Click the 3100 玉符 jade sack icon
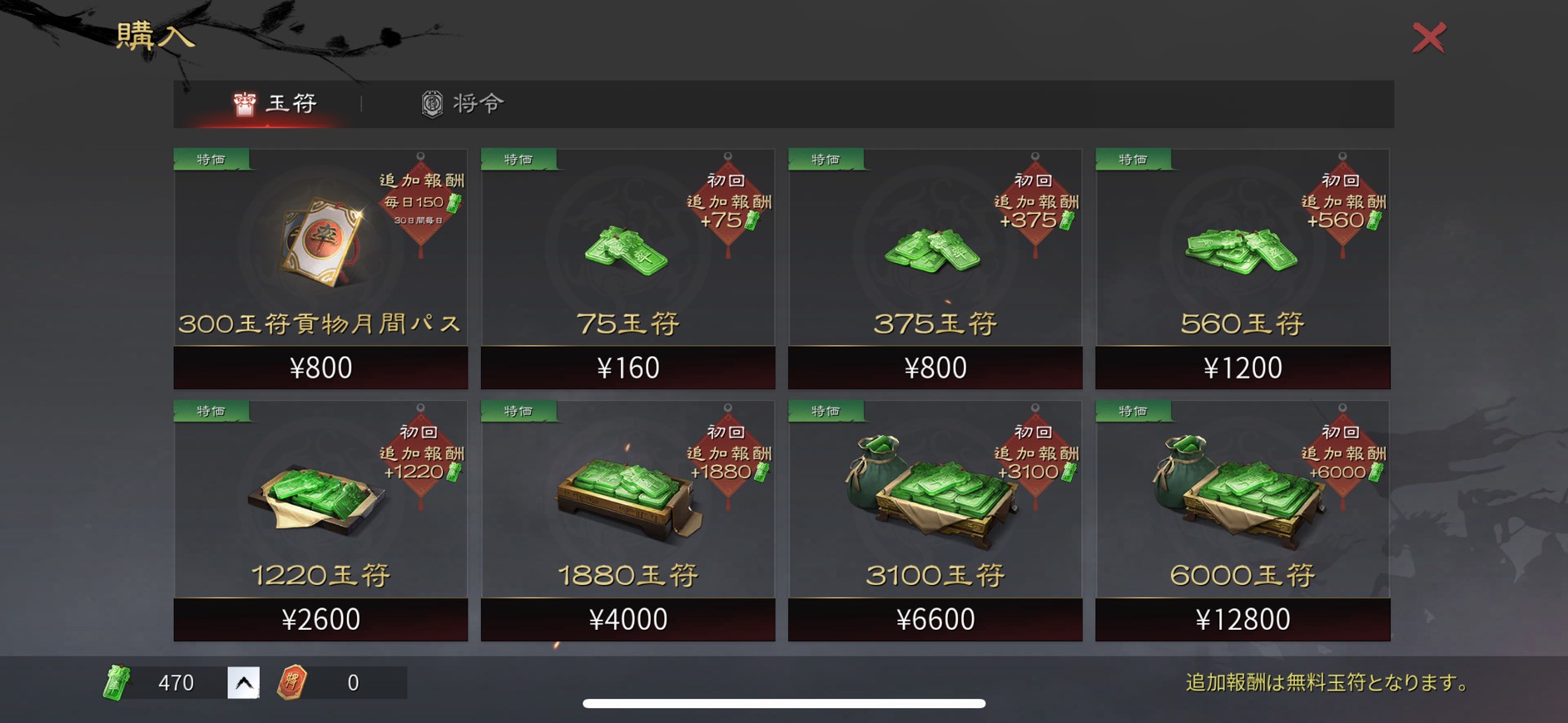This screenshot has height=723, width=1568. coord(930,491)
